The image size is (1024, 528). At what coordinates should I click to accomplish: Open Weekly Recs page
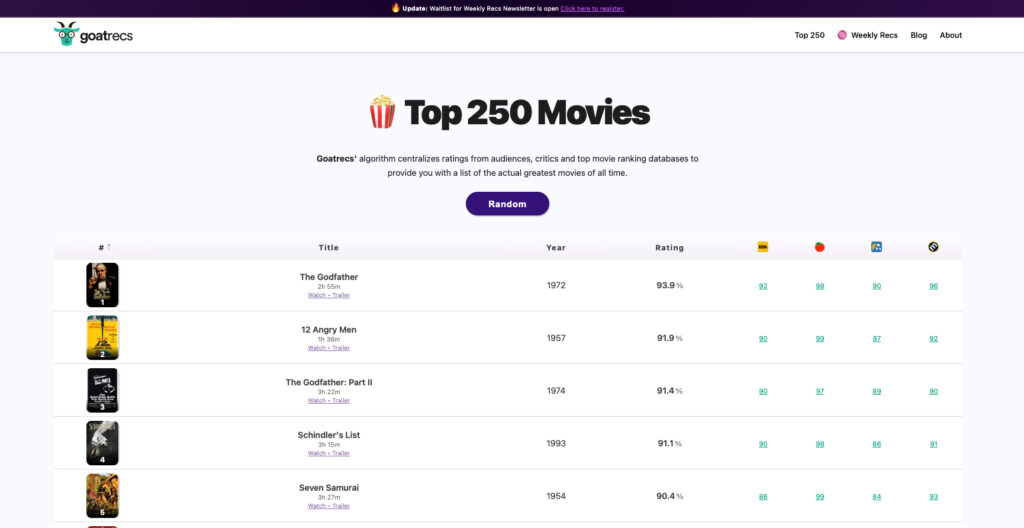(x=874, y=35)
